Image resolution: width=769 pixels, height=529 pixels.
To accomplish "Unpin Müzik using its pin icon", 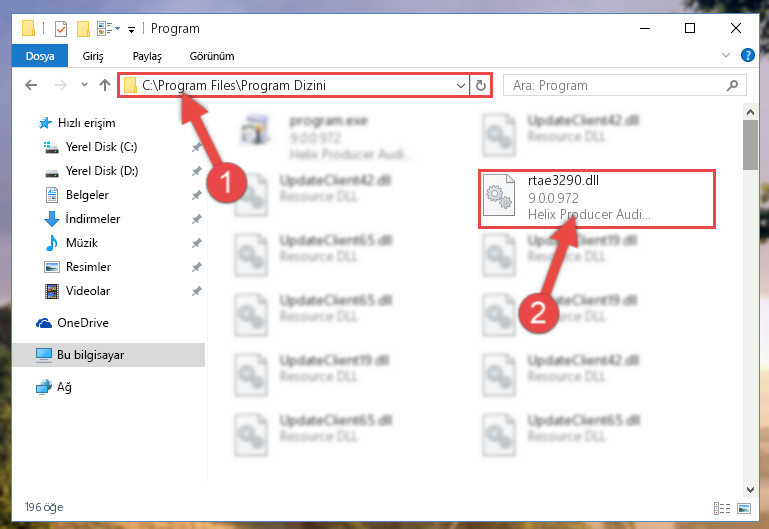I will coord(197,243).
